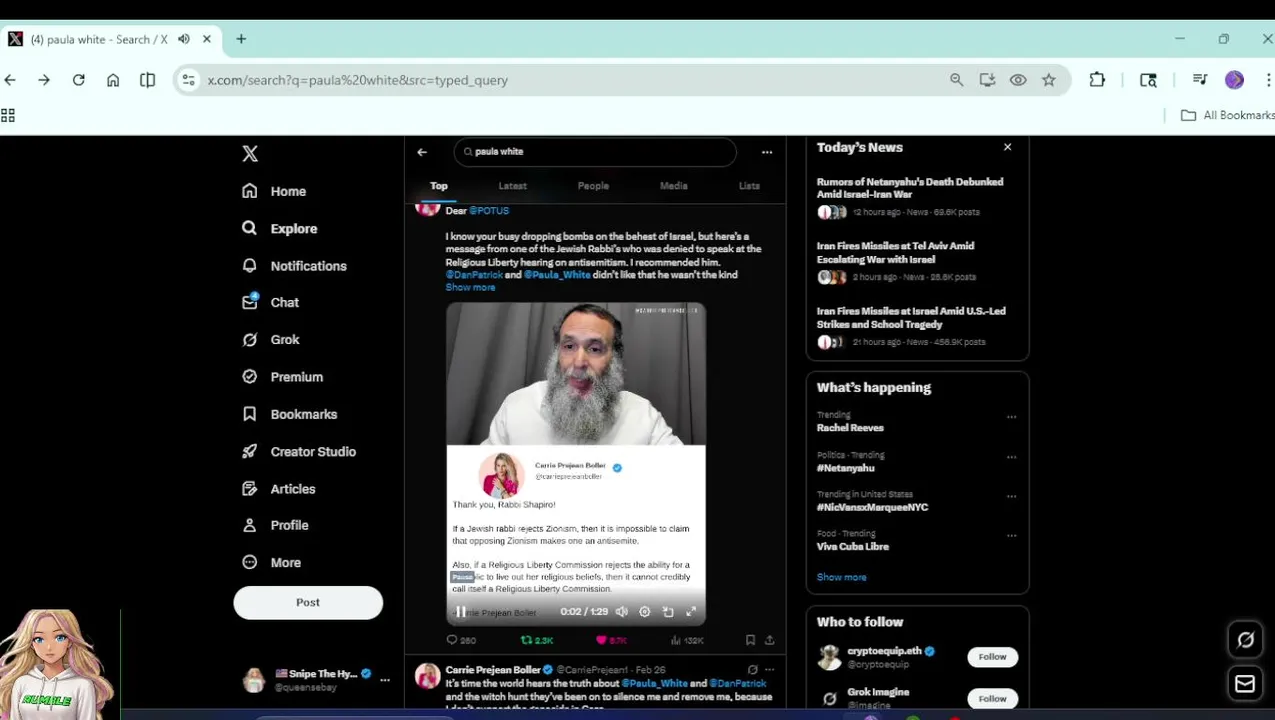Open Notifications in the sidebar
Image resolution: width=1275 pixels, height=720 pixels.
click(x=294, y=266)
